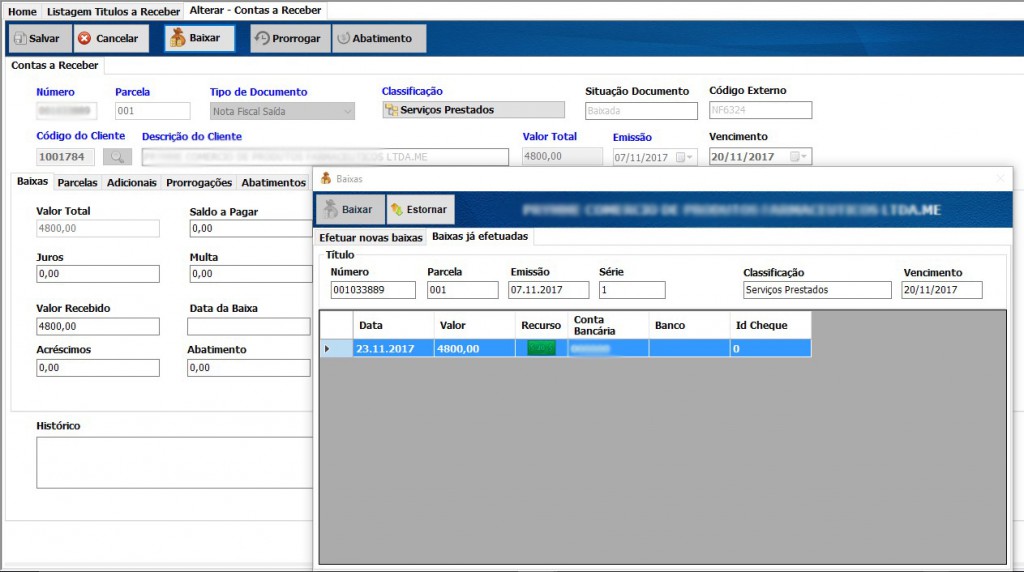Click the client search magnifier icon
The height and width of the screenshot is (572, 1024).
117,157
